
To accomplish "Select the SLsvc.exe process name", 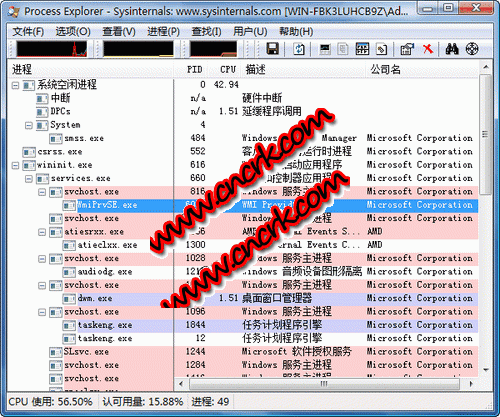I will (x=87, y=352).
